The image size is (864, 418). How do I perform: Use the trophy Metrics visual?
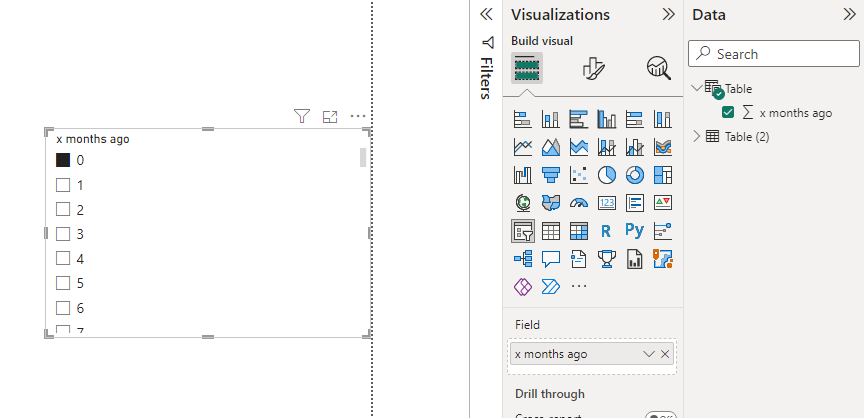point(607,258)
